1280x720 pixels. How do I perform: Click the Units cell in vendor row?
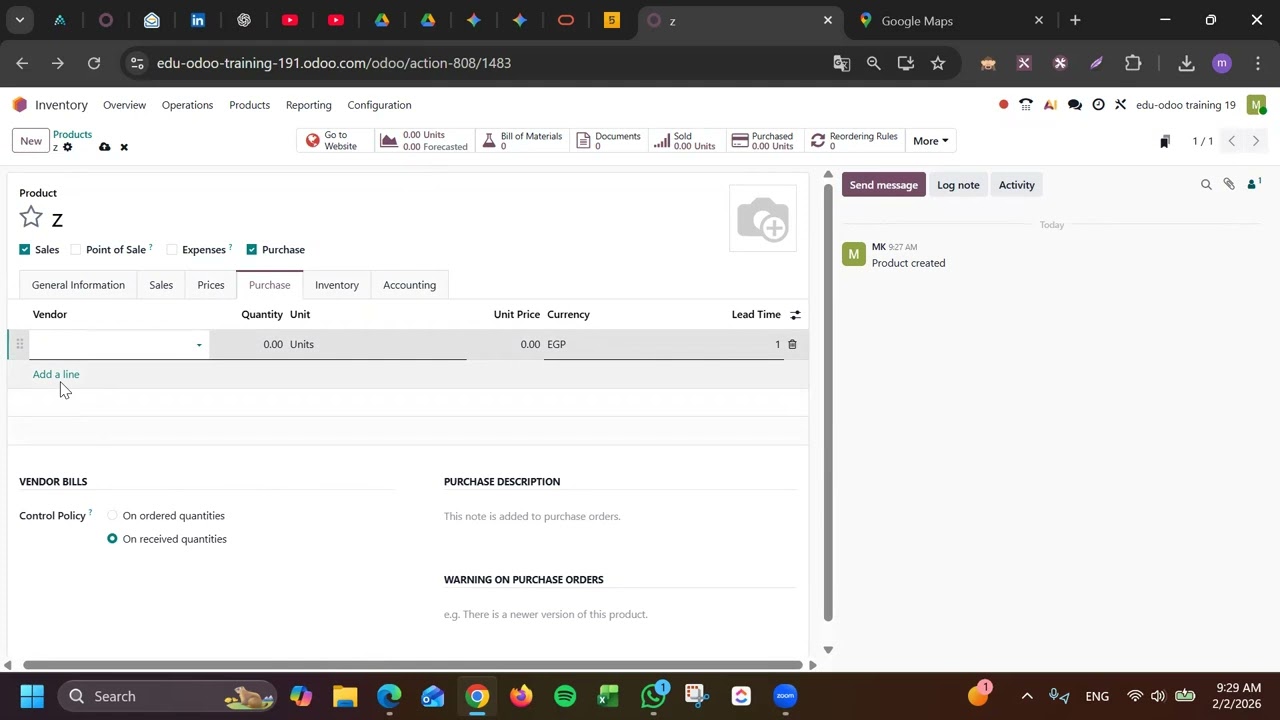pos(376,344)
